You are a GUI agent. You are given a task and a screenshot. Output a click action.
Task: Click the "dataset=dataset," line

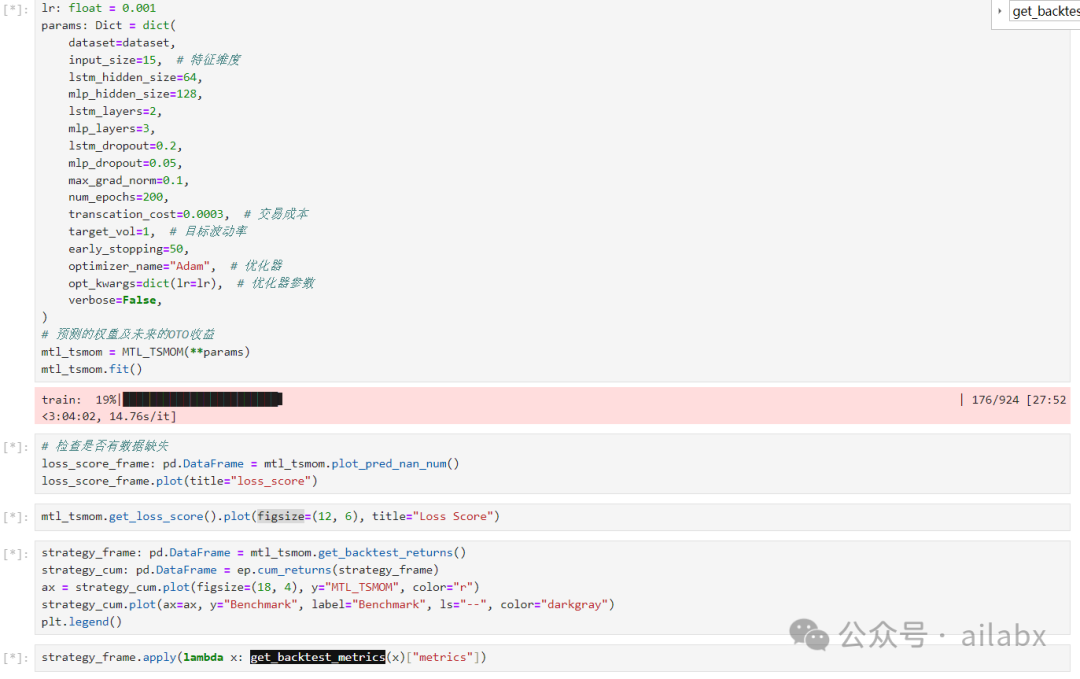[121, 43]
